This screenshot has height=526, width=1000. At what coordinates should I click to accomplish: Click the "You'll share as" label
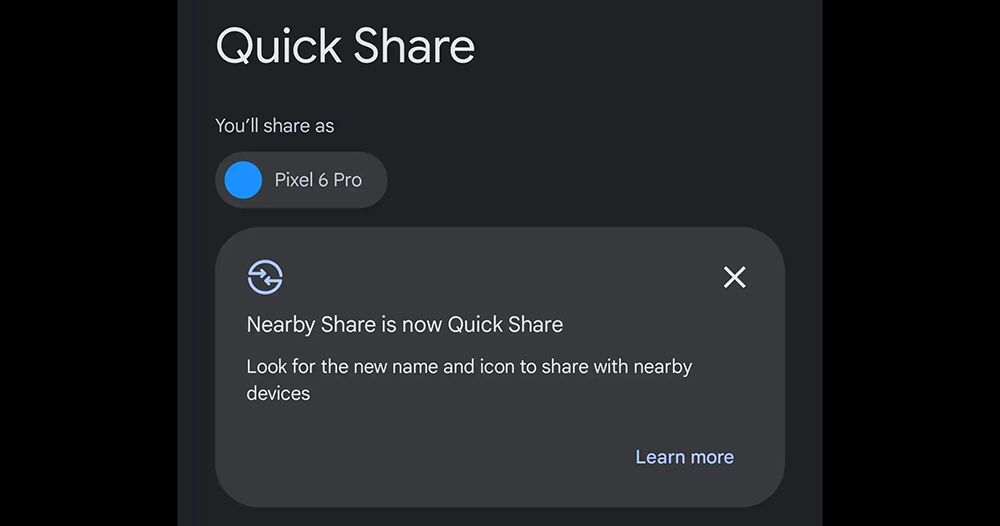click(x=274, y=126)
